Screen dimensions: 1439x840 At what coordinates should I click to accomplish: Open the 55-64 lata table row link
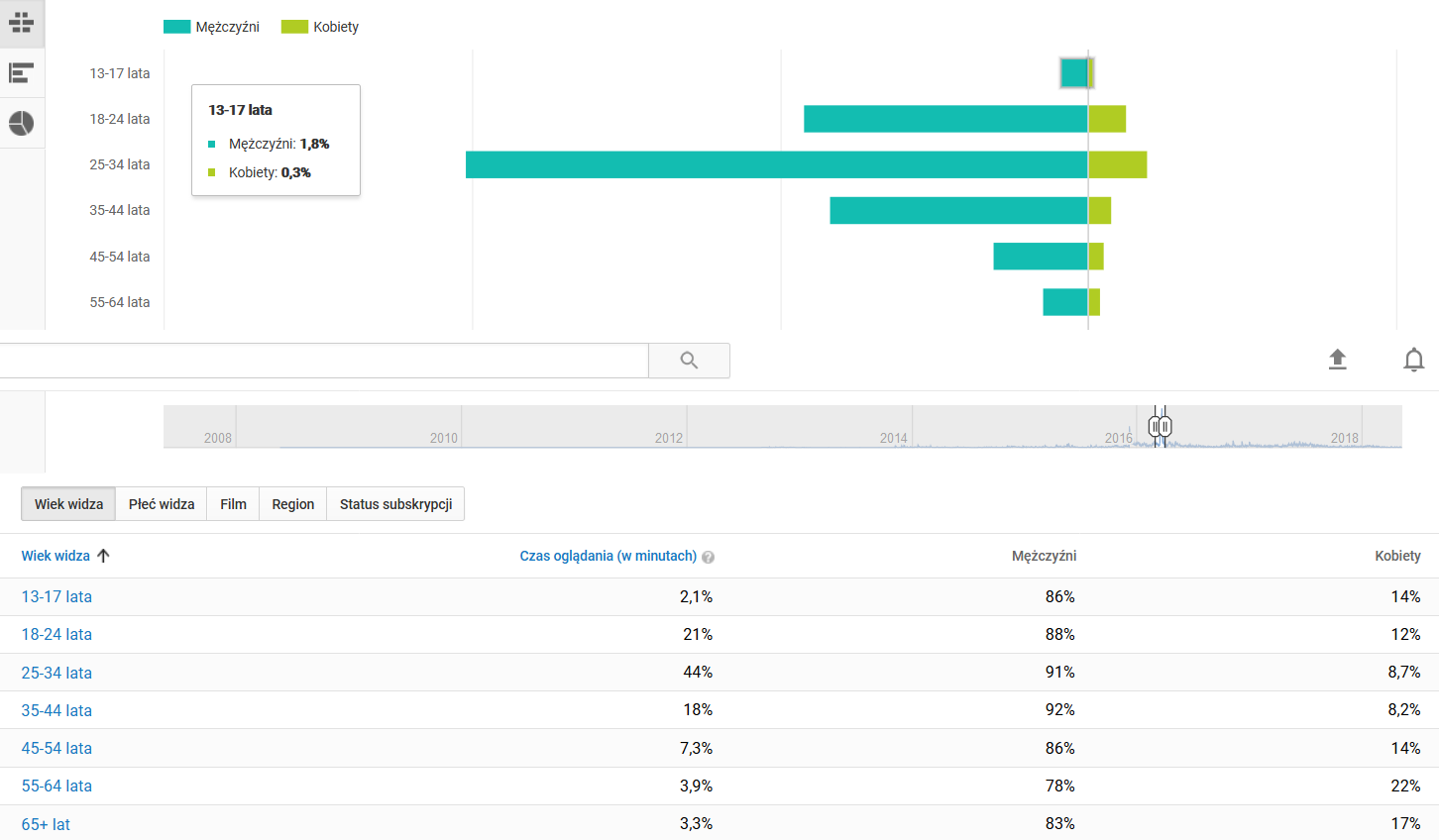56,786
